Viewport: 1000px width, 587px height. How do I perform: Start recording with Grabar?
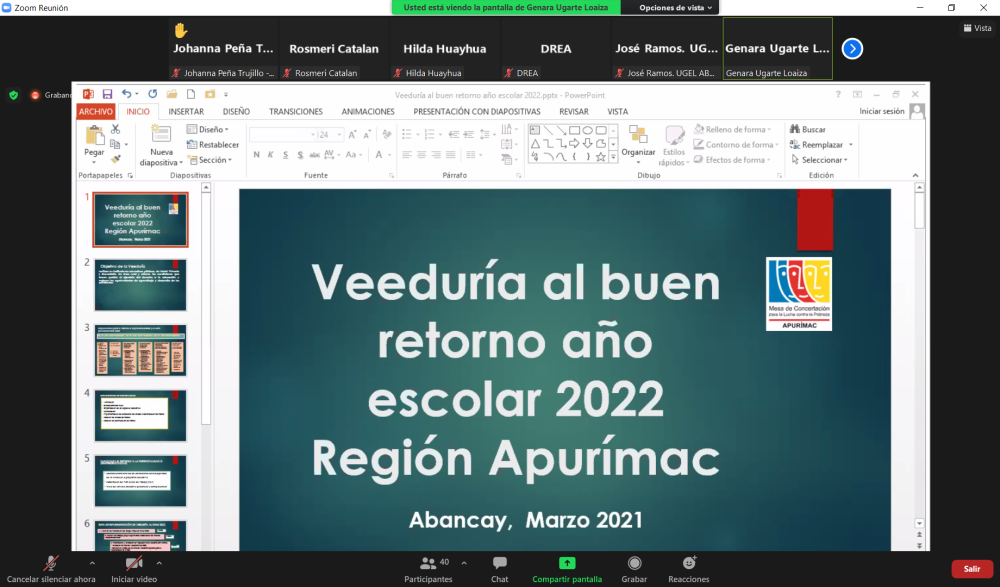coord(634,568)
